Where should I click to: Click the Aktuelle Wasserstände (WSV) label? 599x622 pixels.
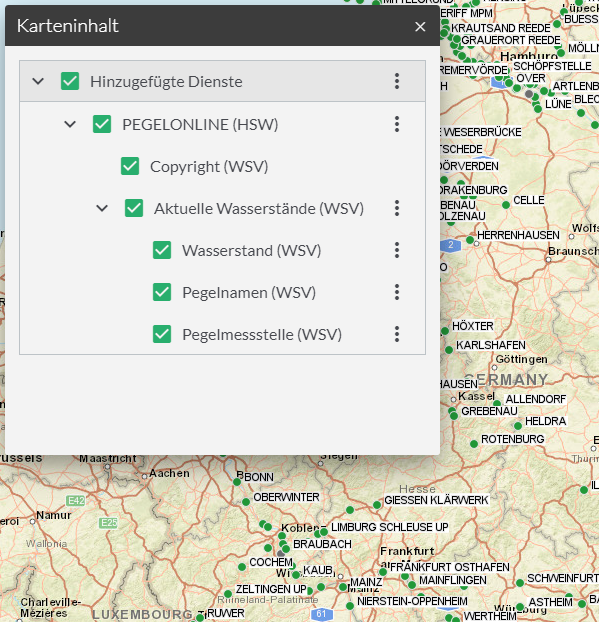[259, 209]
